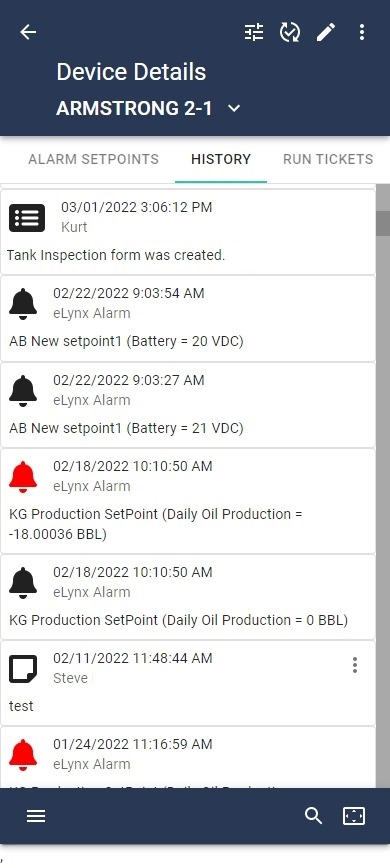Go back using the arrow icon
The height and width of the screenshot is (868, 390).
click(28, 32)
